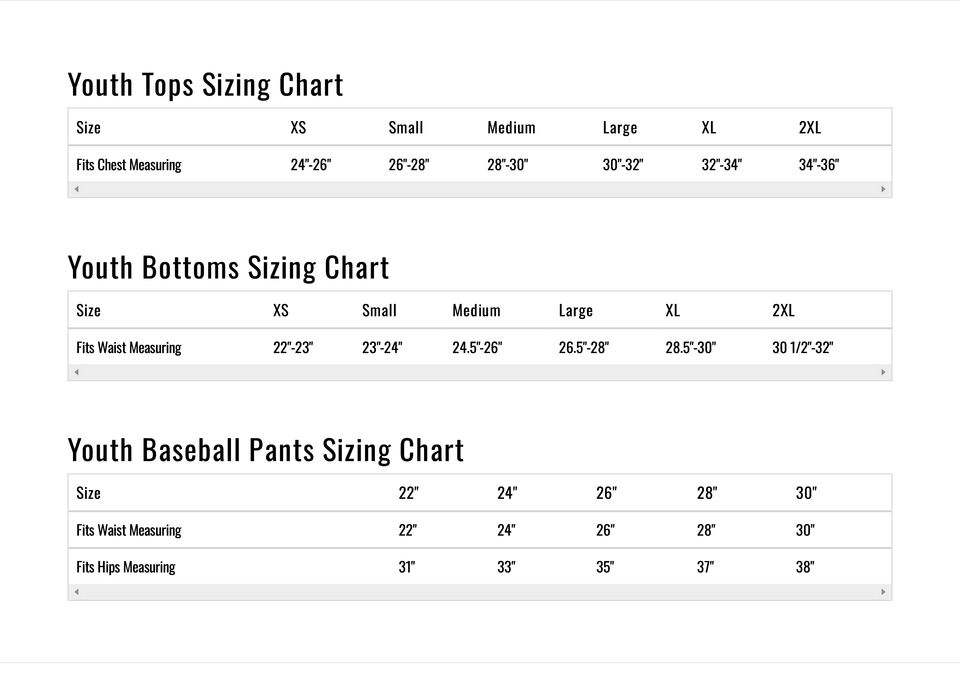Click the Youth Tops table horizontal scrollbar track
960x698 pixels.
(x=480, y=189)
